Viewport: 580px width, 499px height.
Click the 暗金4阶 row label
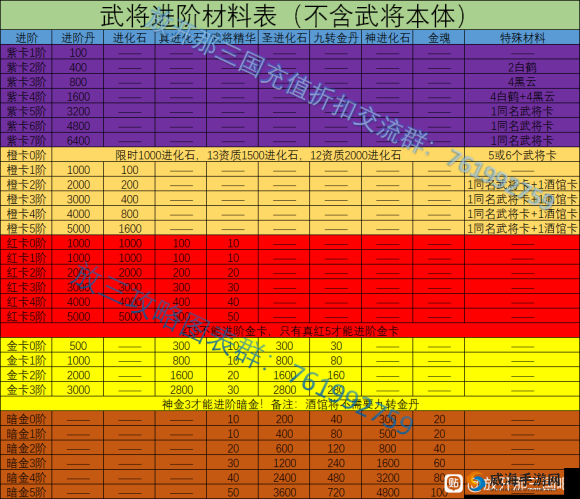pyautogui.click(x=26, y=478)
